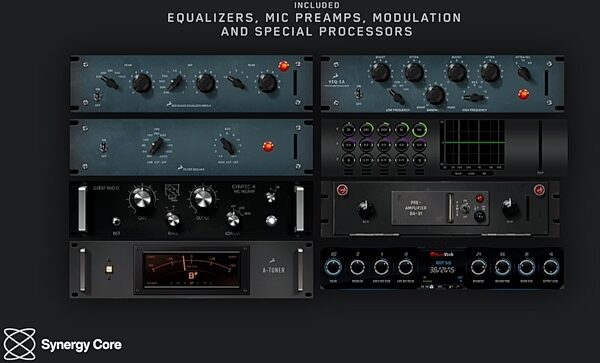Click the parametric EQ's band five frequency knob with green ring
Screen dimensions: 600x363
pos(419,130)
